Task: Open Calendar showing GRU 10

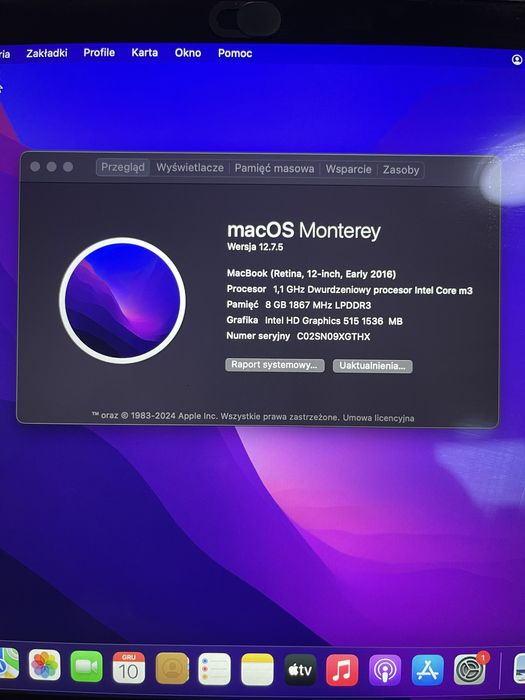Action: tap(129, 668)
